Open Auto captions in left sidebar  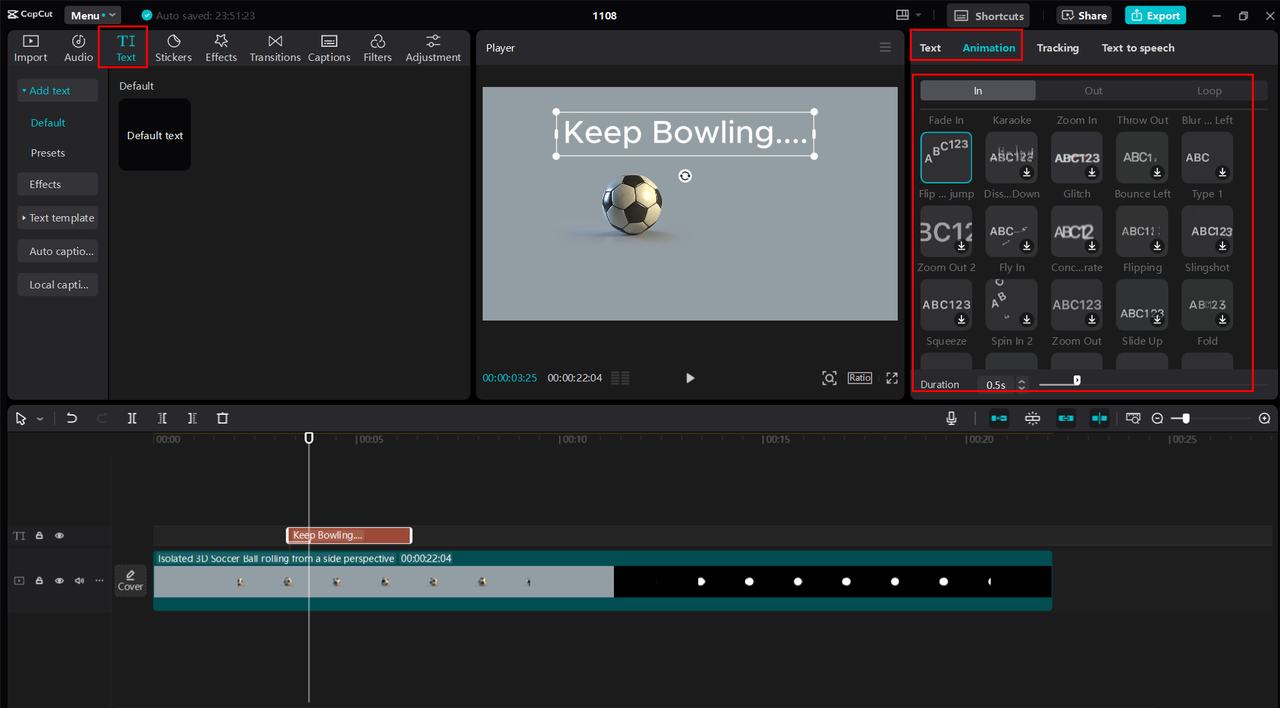click(57, 251)
